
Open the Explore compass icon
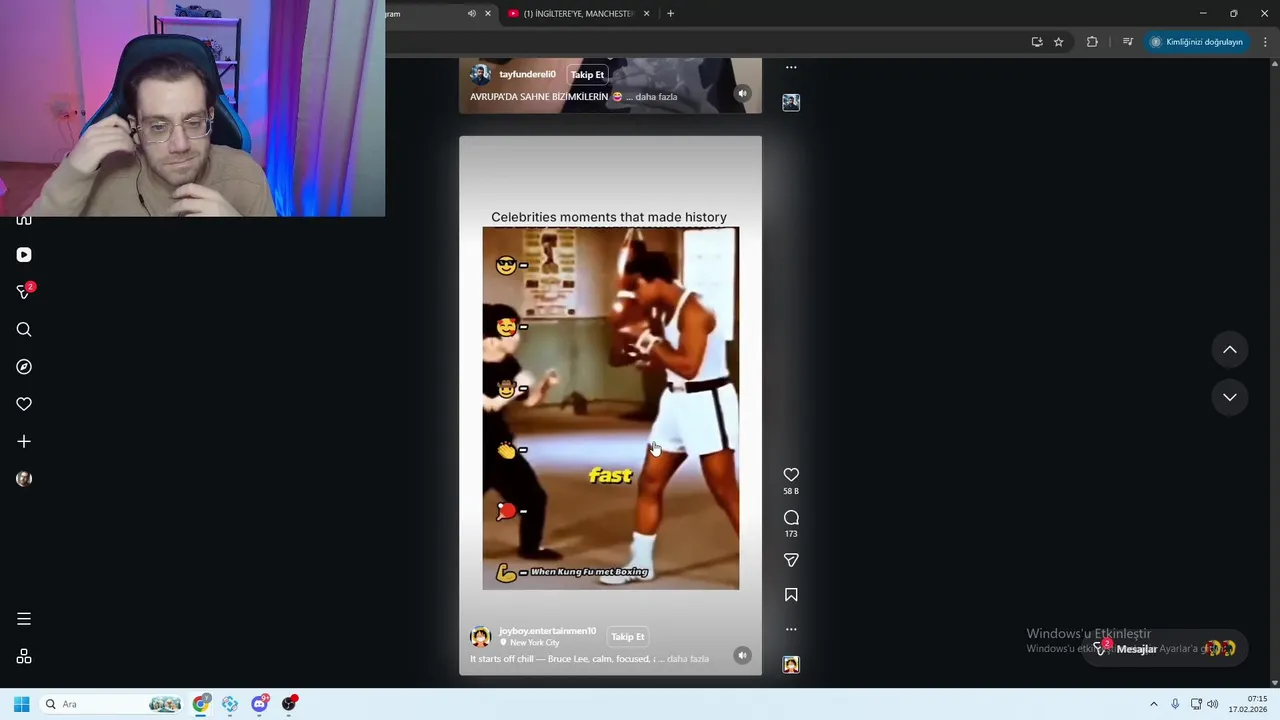coord(24,367)
